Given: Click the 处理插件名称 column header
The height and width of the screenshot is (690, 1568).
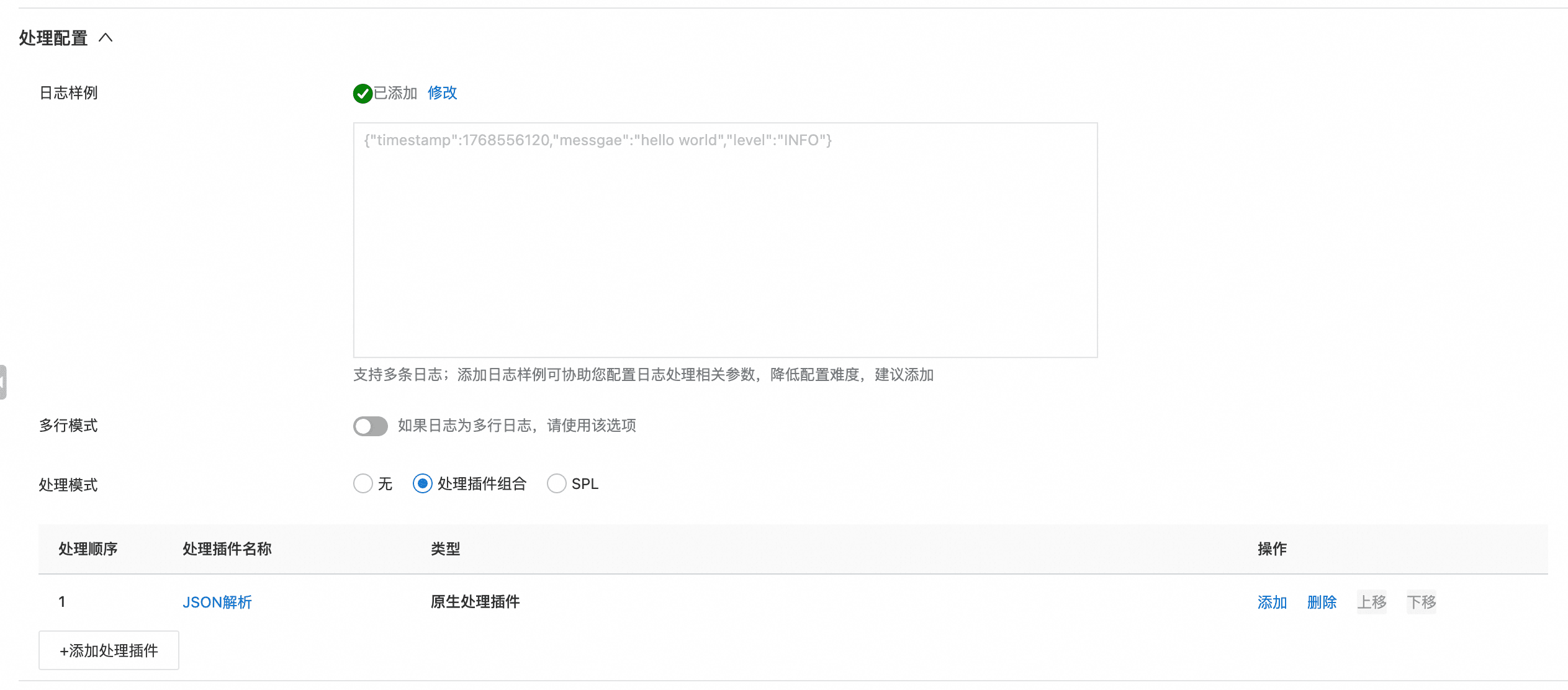Looking at the screenshot, I should [x=227, y=549].
